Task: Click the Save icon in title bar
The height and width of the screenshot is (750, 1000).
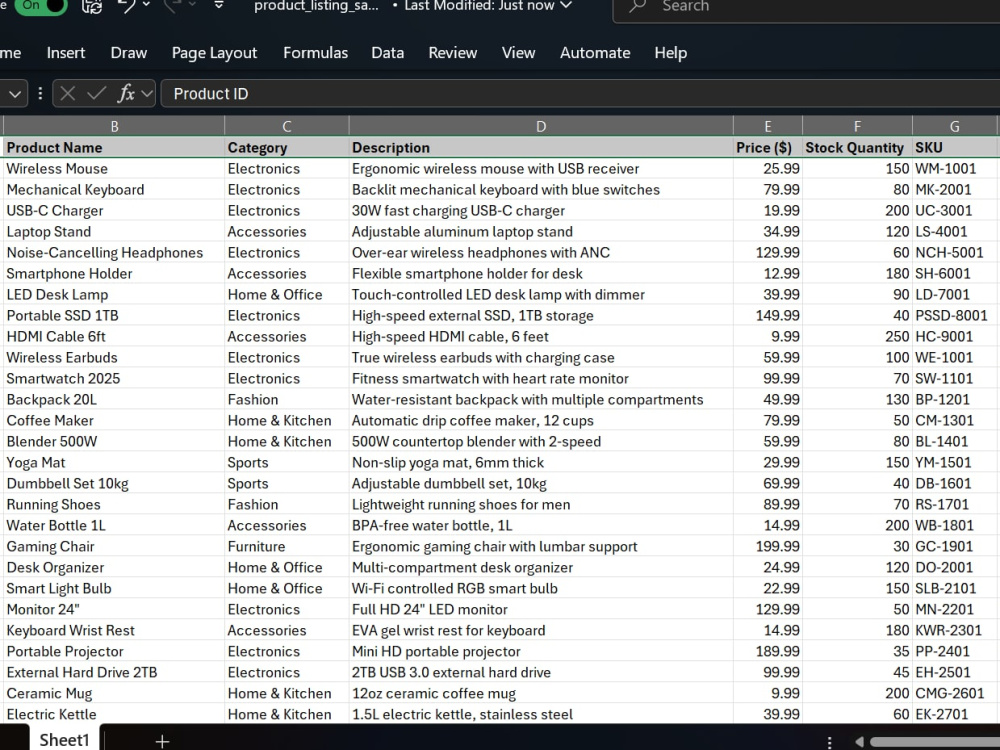Action: (x=92, y=6)
